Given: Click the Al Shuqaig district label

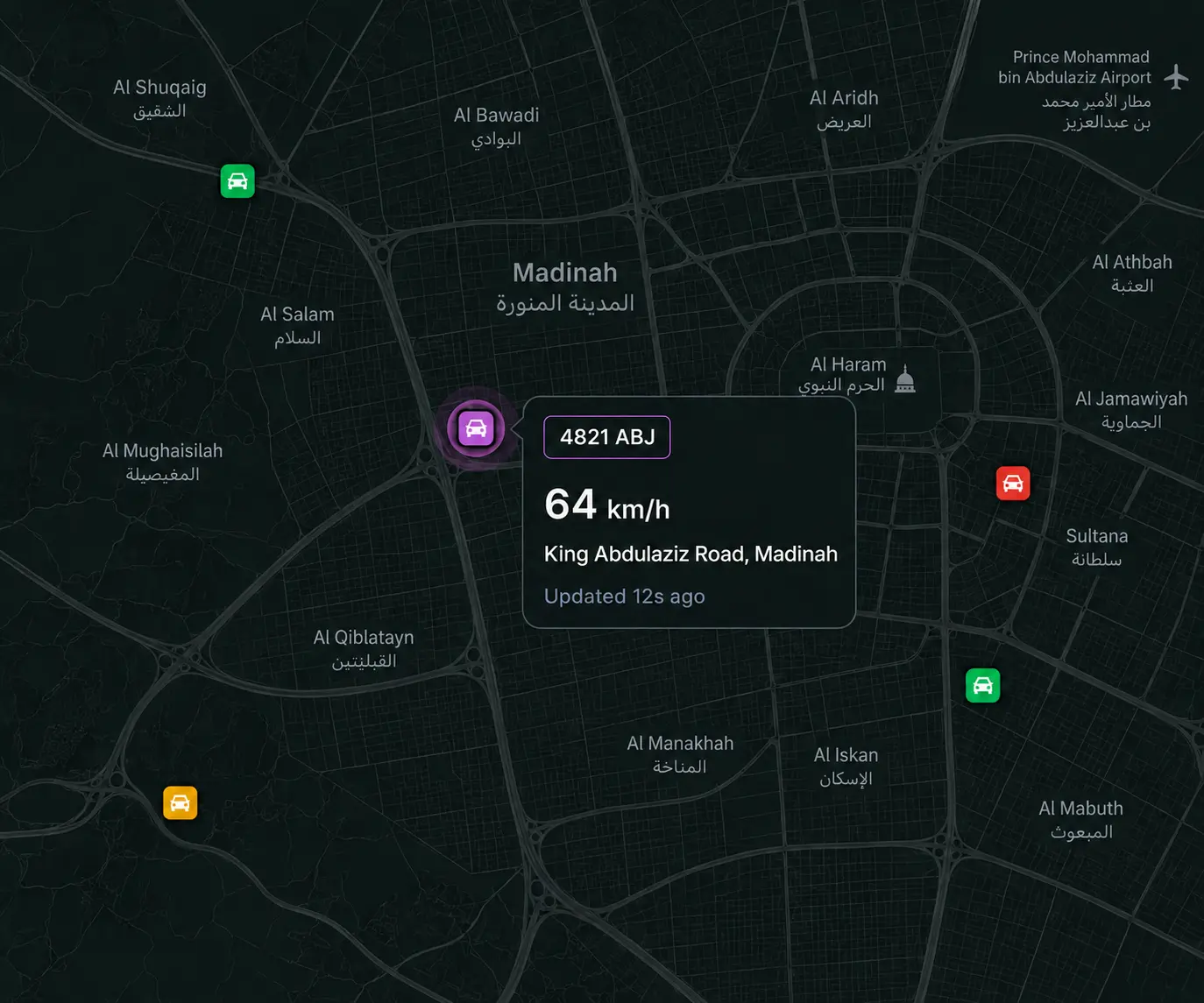Looking at the screenshot, I should point(159,99).
